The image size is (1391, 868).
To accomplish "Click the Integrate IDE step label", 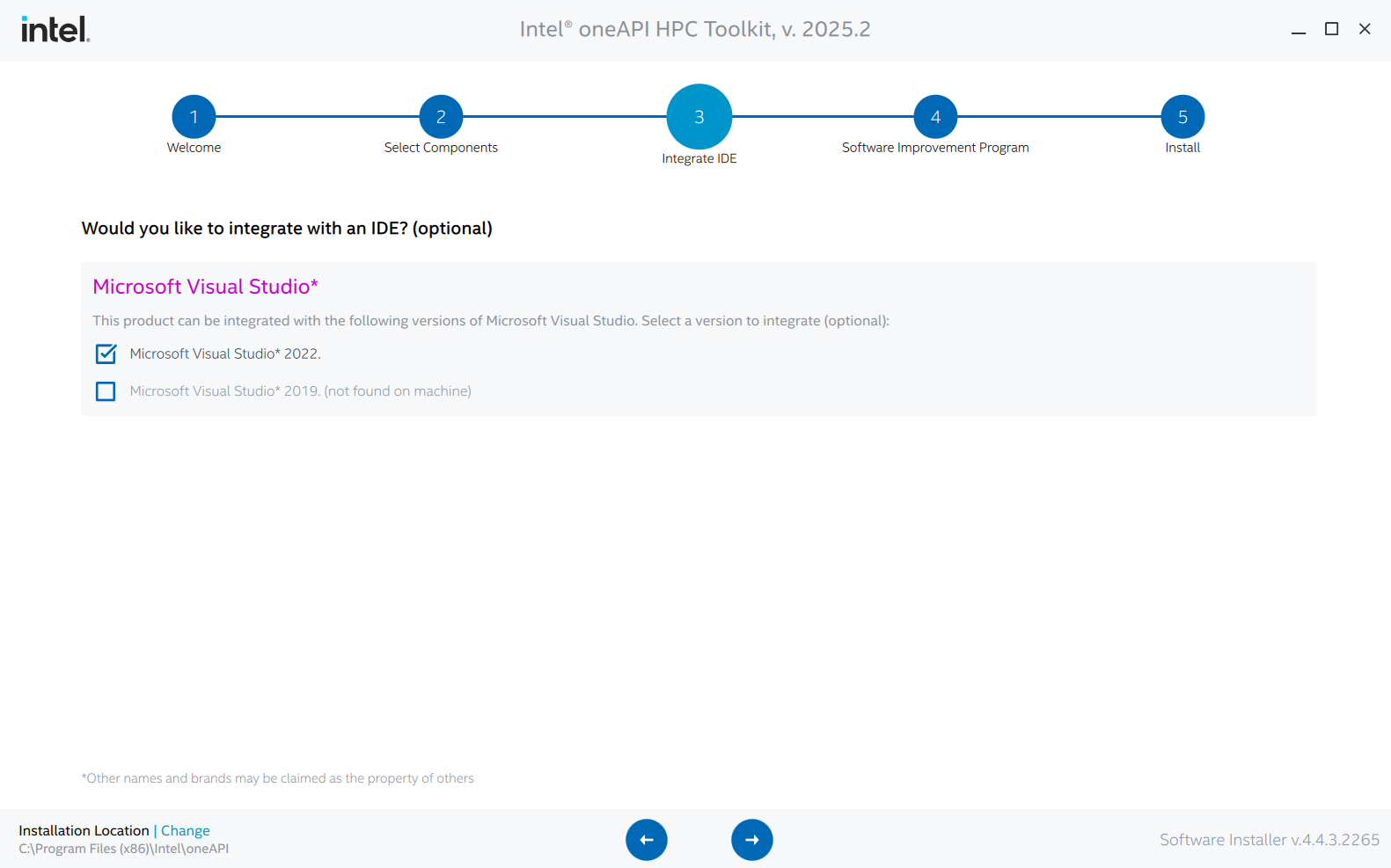I will click(699, 158).
